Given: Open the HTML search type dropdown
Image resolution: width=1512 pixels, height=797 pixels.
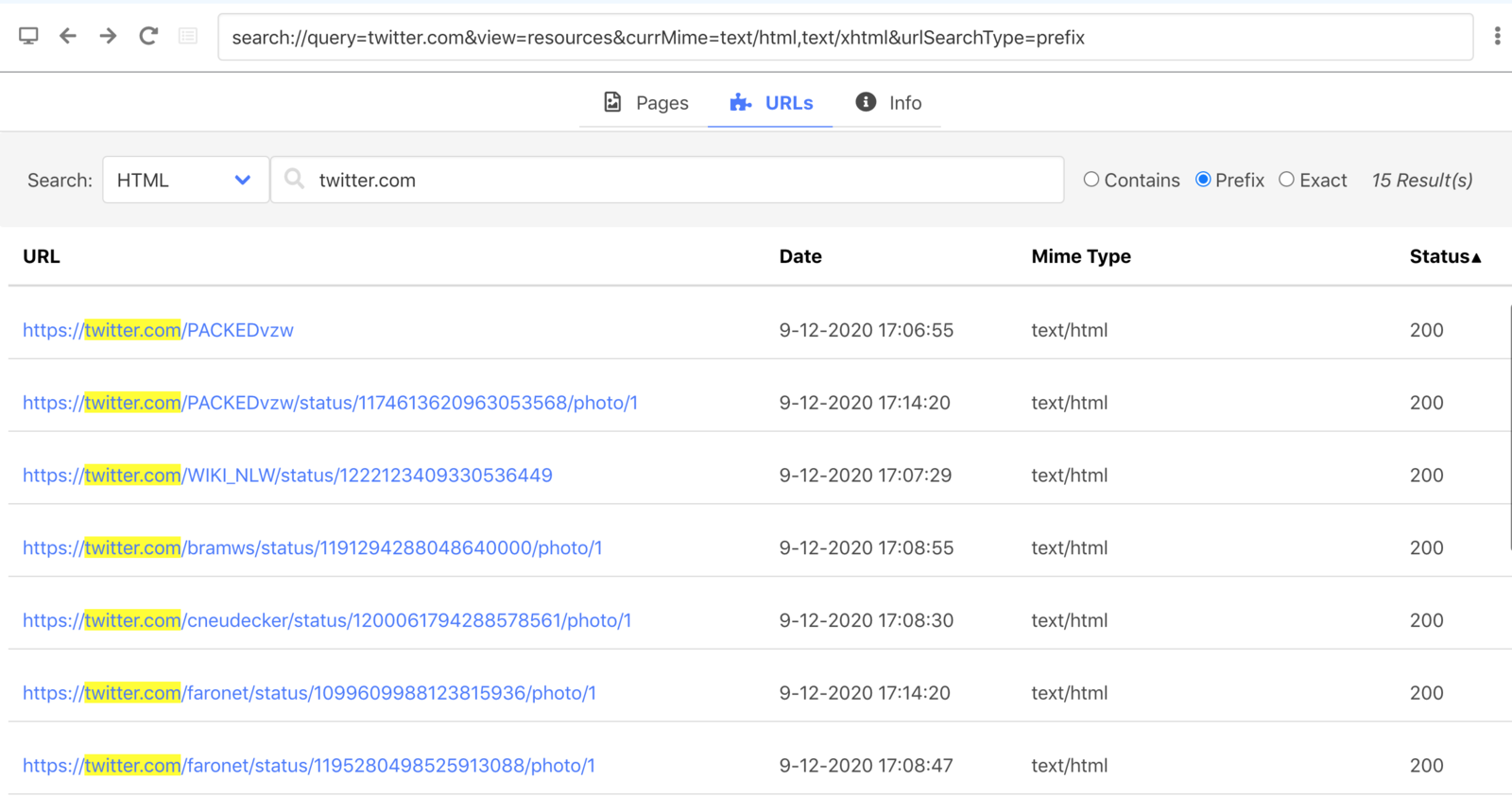Looking at the screenshot, I should tap(185, 180).
